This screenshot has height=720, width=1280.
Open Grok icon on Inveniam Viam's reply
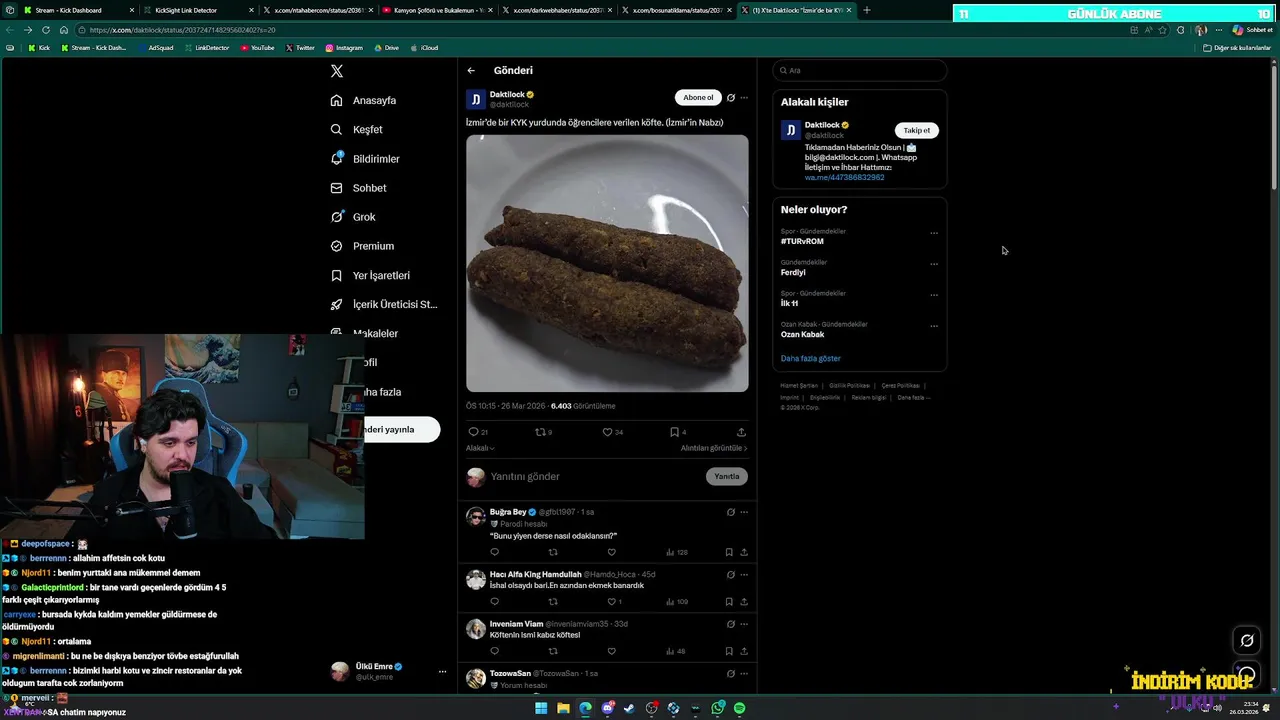[731, 624]
